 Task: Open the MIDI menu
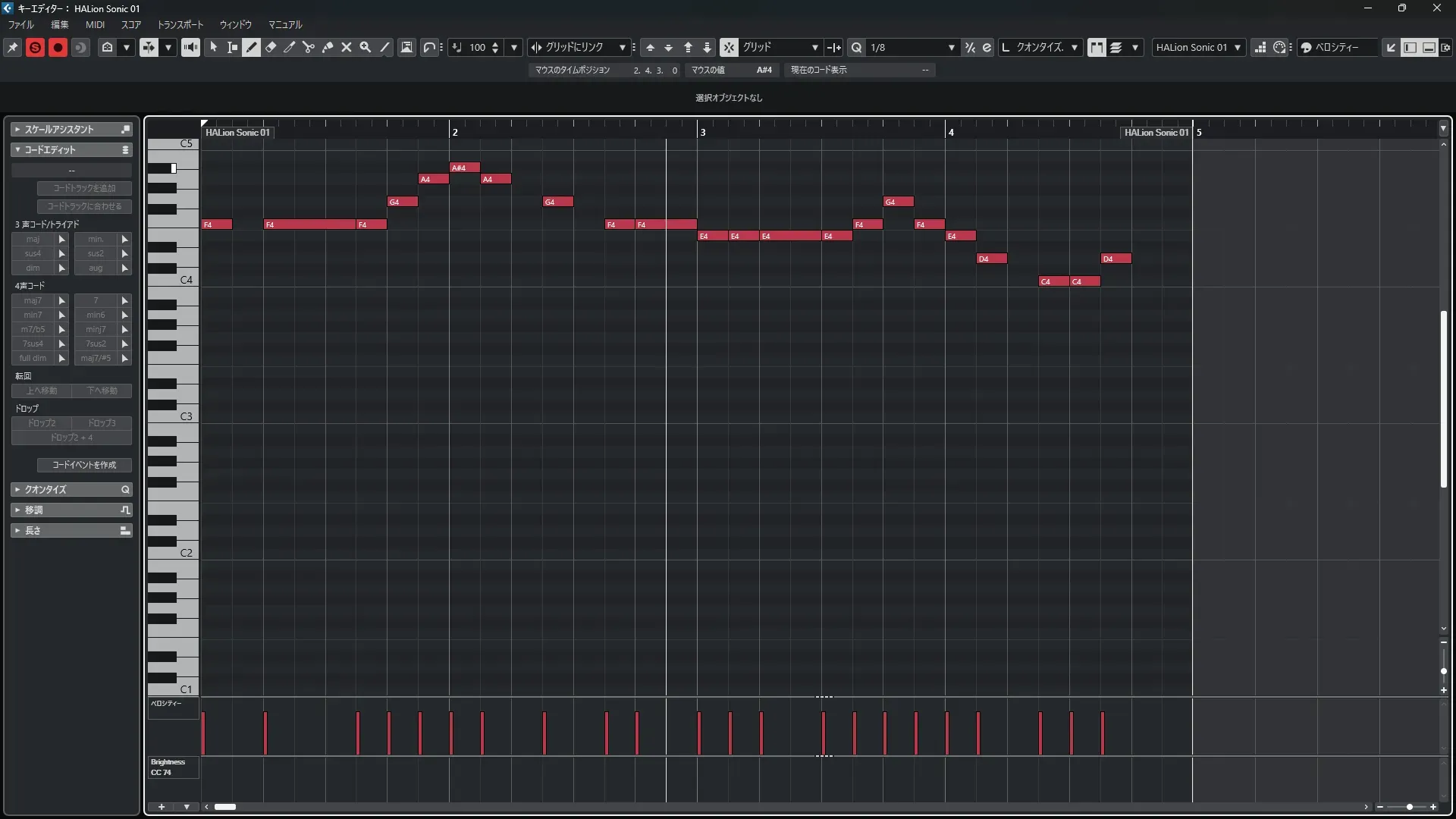click(95, 24)
